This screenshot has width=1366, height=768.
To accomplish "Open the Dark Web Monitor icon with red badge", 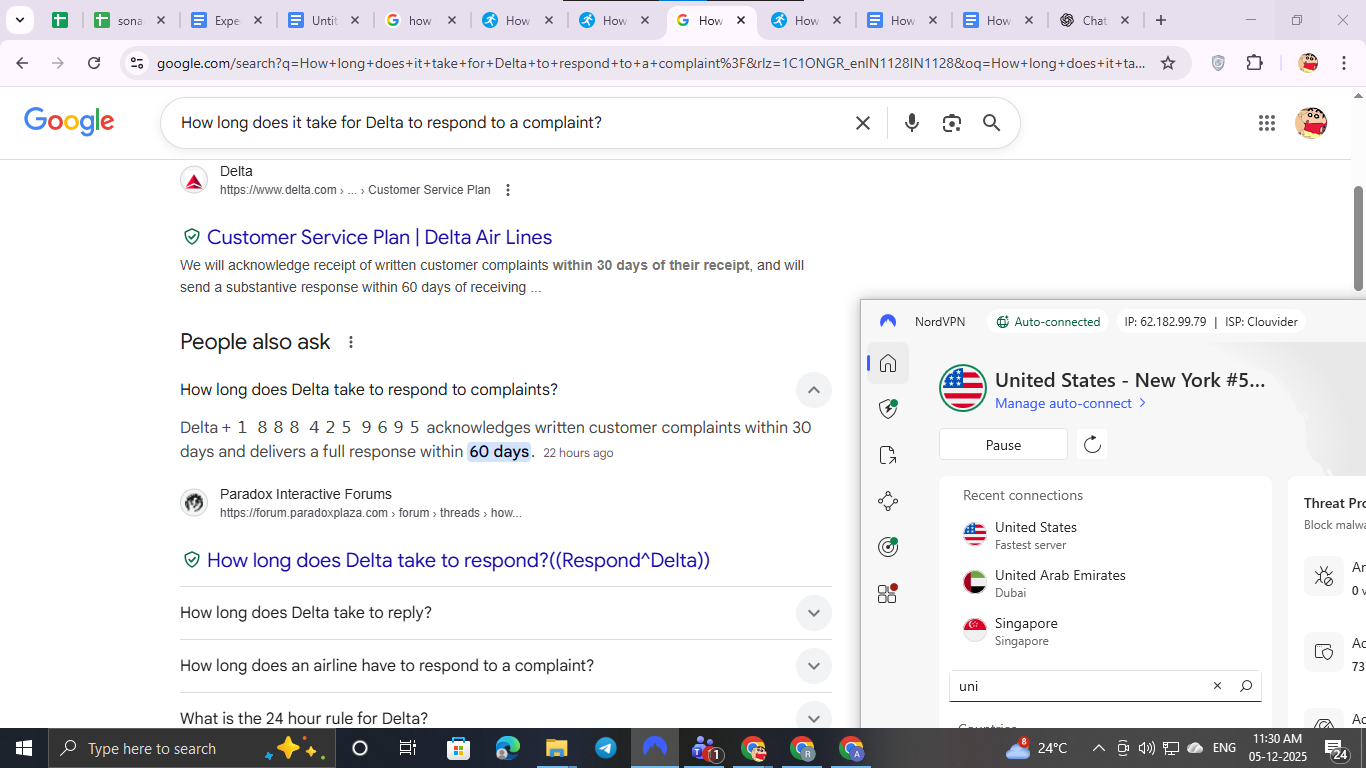I will click(x=887, y=593).
